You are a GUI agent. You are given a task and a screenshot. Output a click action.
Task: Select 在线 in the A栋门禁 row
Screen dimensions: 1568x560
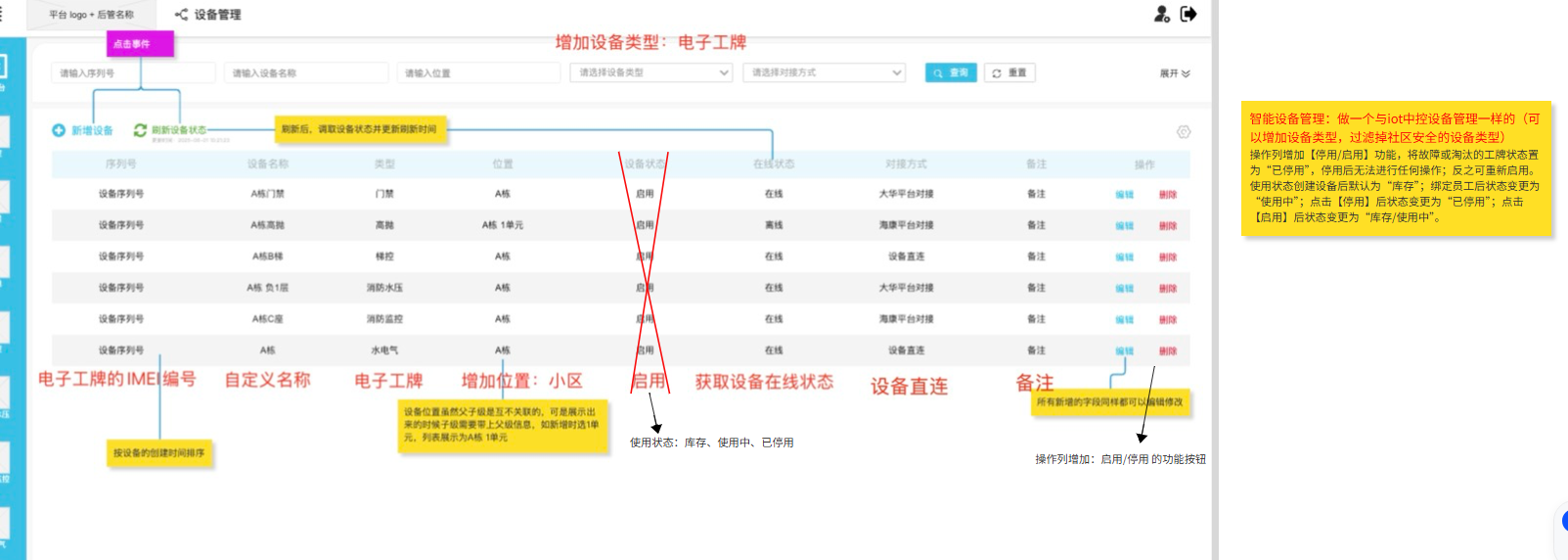[774, 194]
